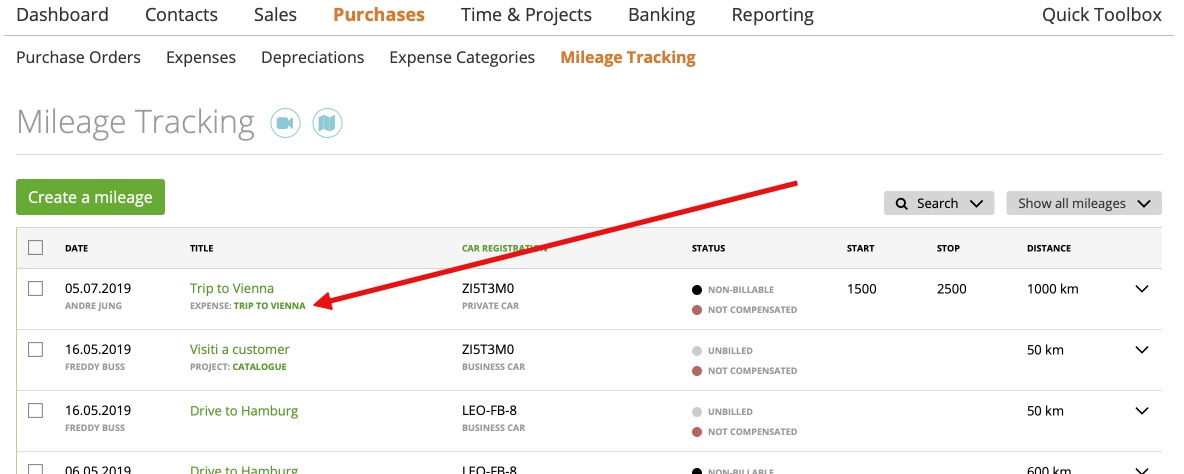1184x474 pixels.
Task: Switch to Depreciations tab
Action: (313, 57)
